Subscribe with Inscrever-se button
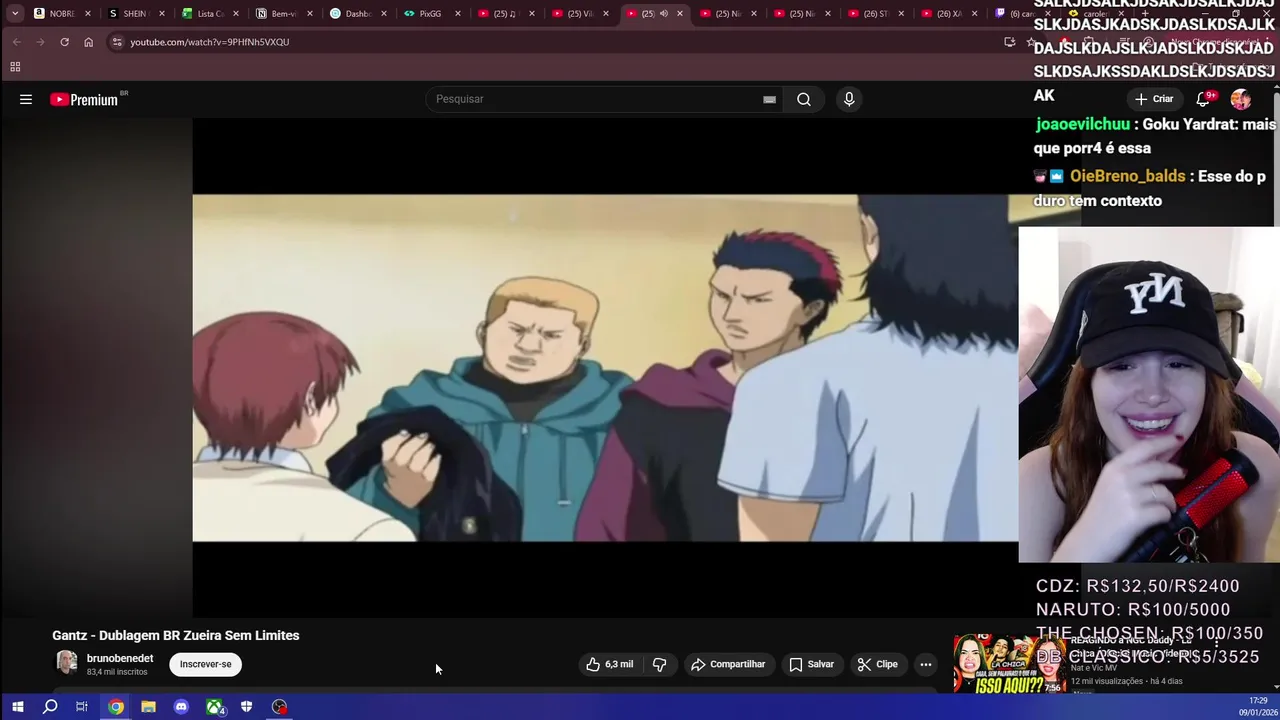1280x720 pixels. (x=206, y=664)
